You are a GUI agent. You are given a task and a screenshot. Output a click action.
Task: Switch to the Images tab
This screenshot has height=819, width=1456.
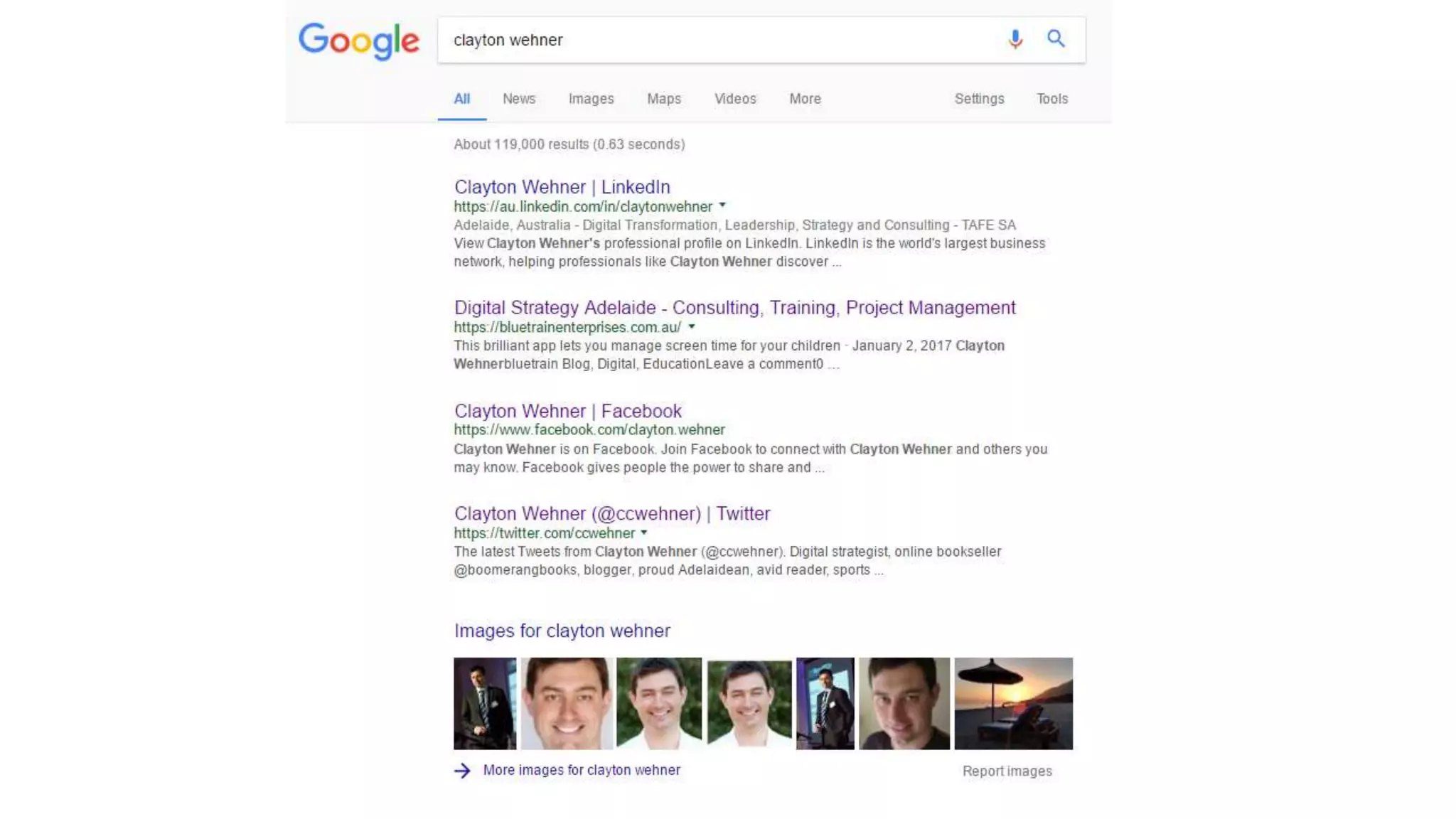click(x=591, y=99)
